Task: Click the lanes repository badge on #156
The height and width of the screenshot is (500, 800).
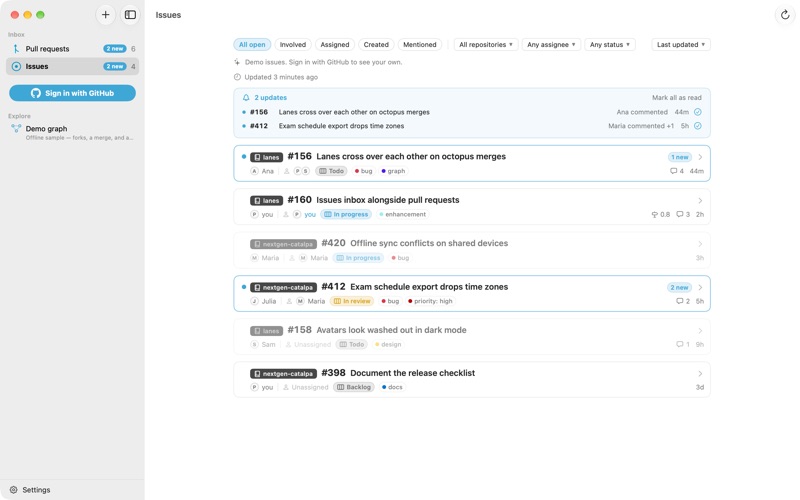Action: 266,157
